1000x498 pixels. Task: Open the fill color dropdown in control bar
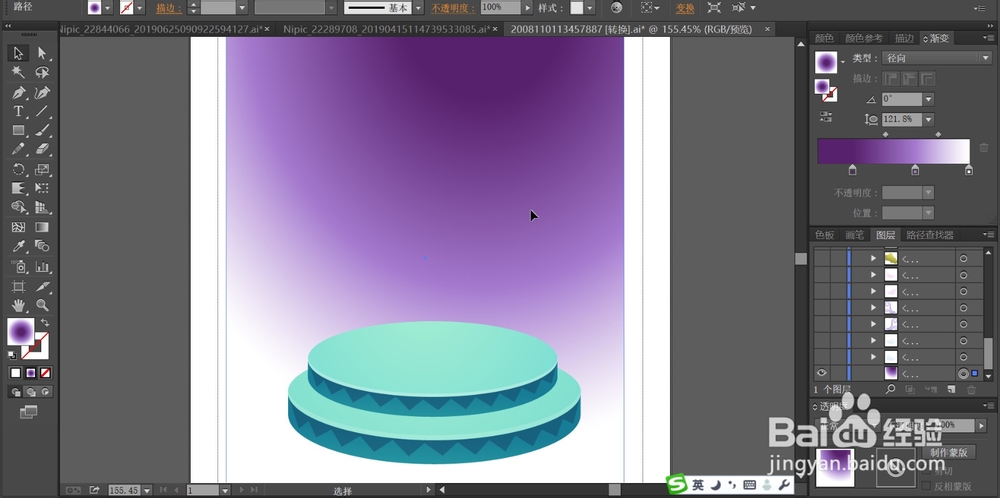(107, 8)
